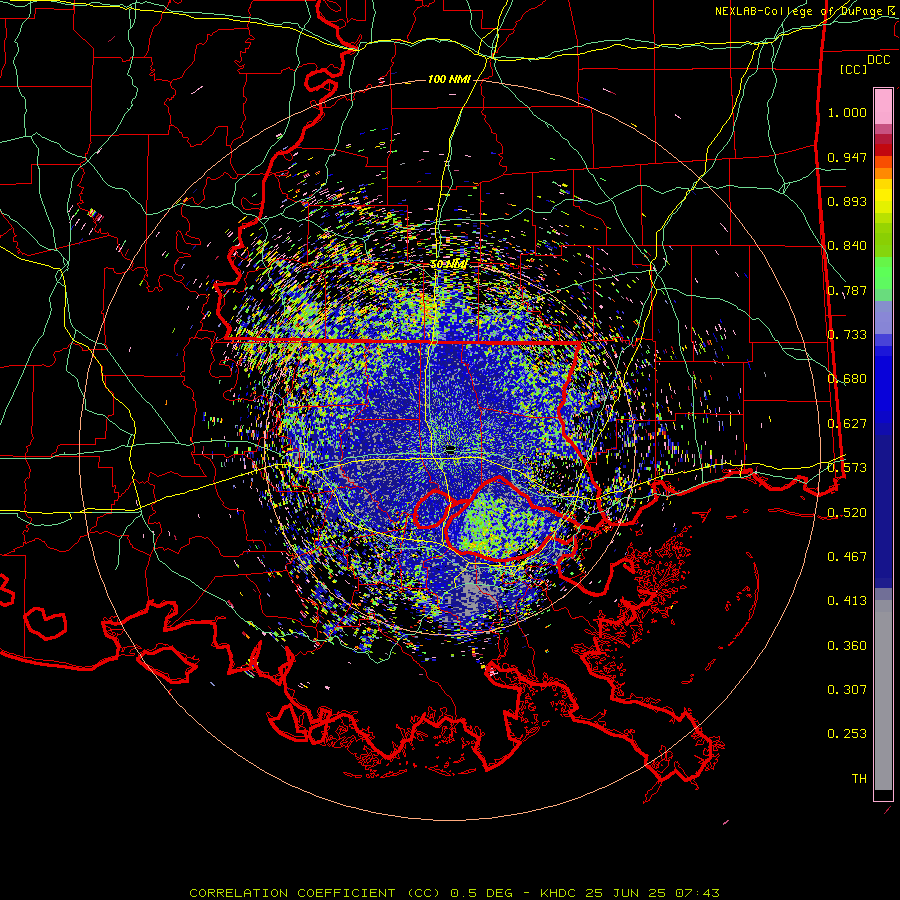Viewport: 900px width, 900px height.
Task: Pick the lavender segment of color scale
Action: click(883, 317)
